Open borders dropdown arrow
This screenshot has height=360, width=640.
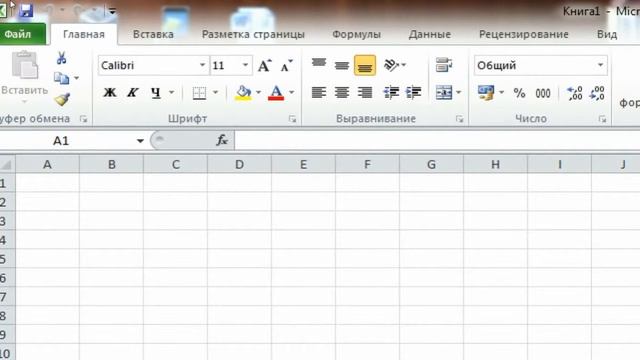tap(215, 93)
